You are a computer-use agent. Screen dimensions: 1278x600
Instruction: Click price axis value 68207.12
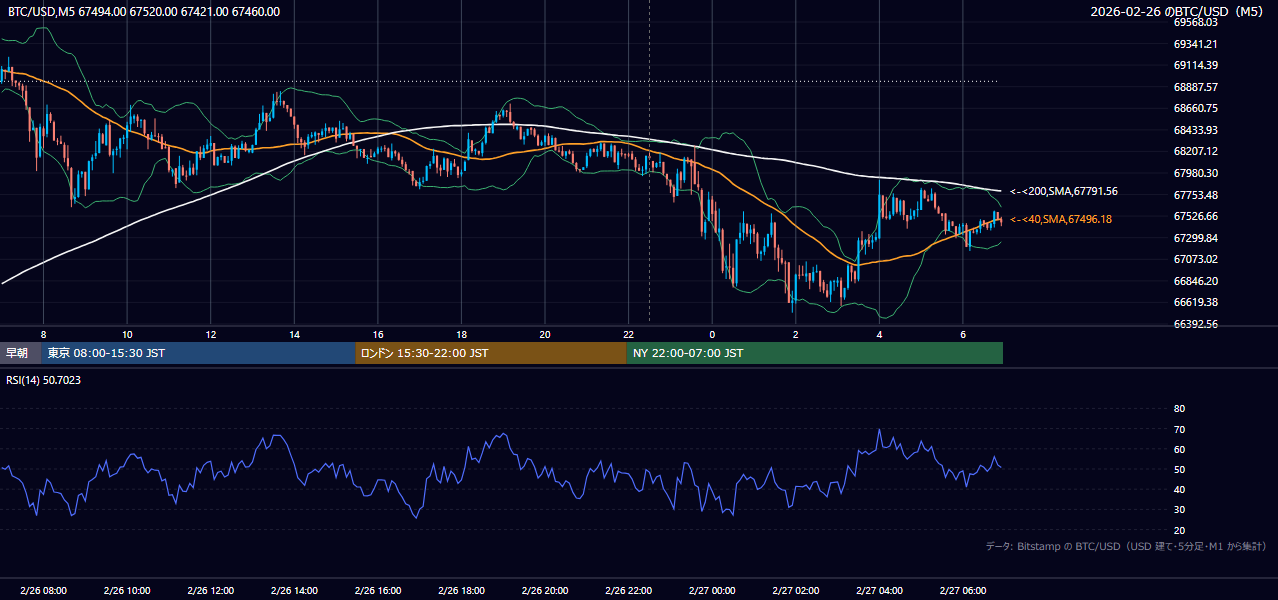(x=1195, y=151)
